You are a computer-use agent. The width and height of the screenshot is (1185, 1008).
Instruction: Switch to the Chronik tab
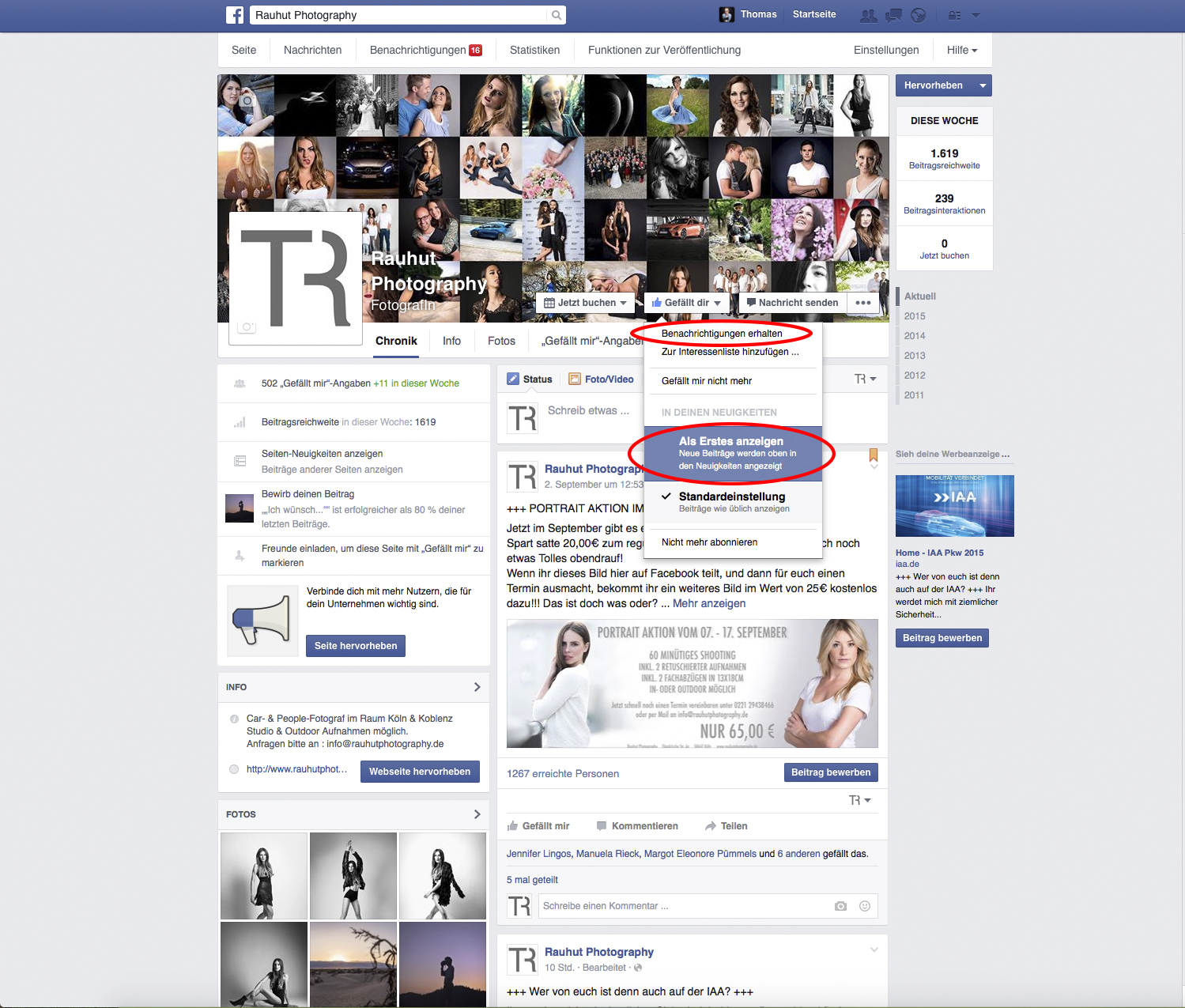tap(396, 341)
